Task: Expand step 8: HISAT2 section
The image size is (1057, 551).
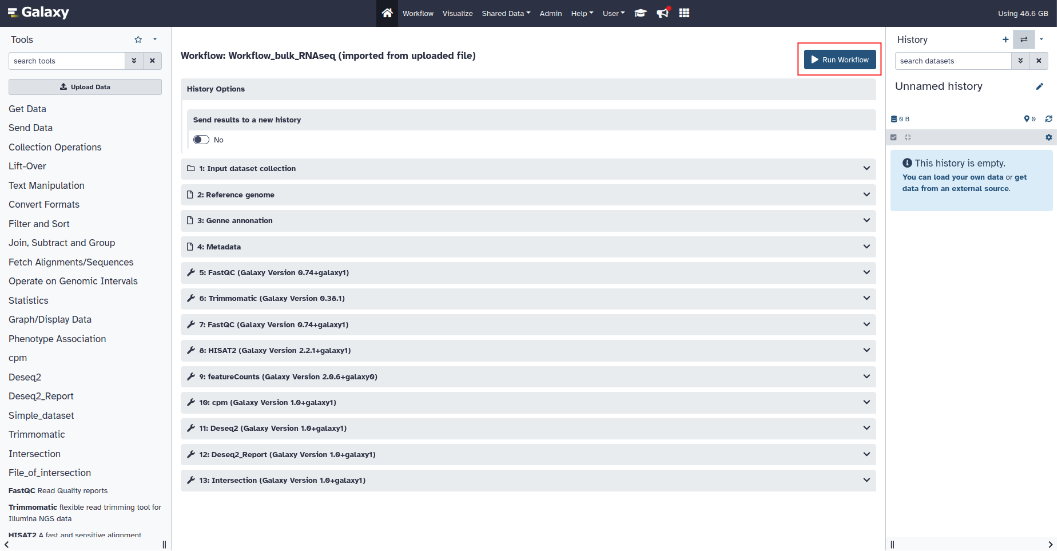Action: click(x=528, y=350)
